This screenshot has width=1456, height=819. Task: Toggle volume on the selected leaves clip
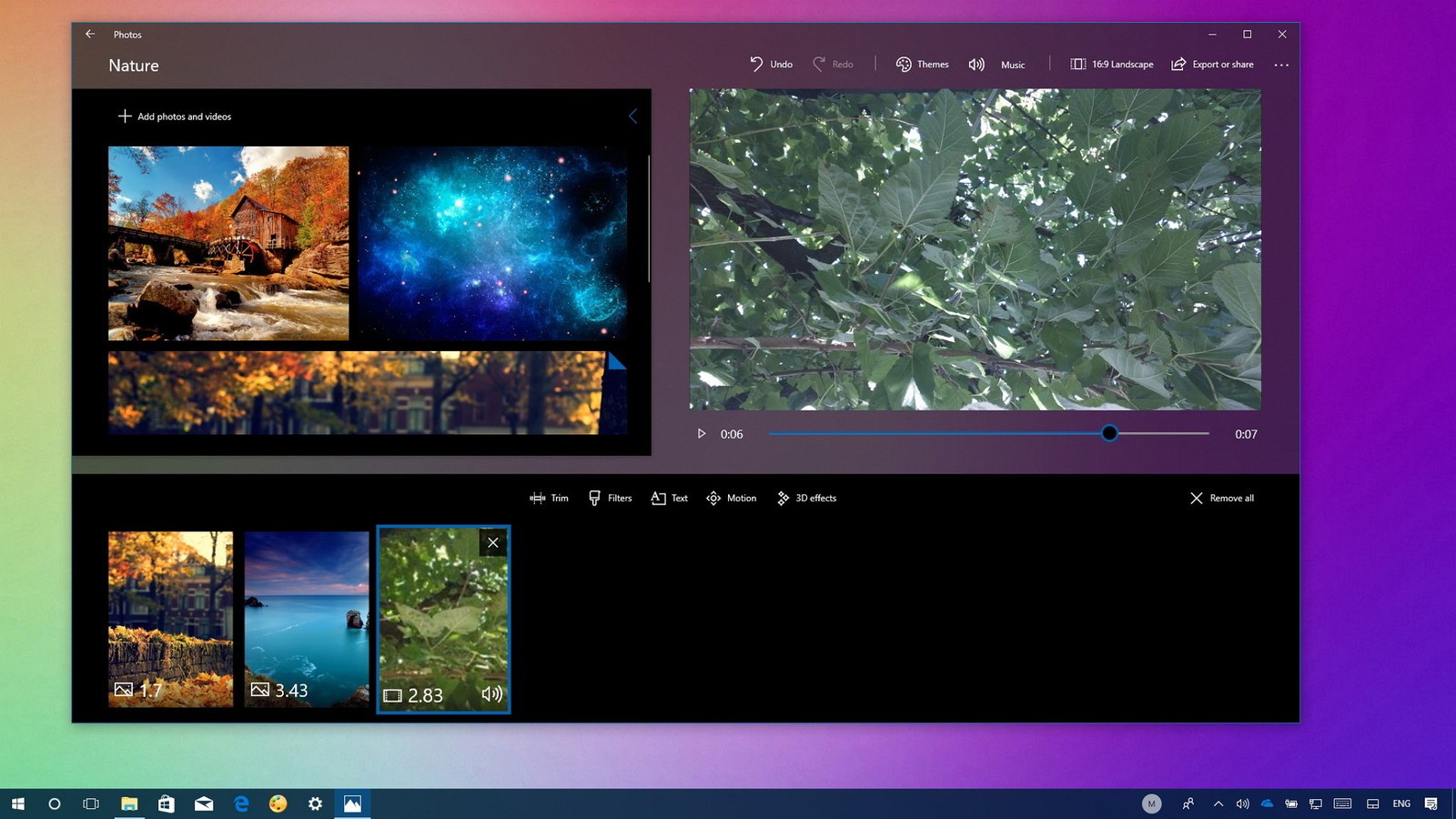491,693
